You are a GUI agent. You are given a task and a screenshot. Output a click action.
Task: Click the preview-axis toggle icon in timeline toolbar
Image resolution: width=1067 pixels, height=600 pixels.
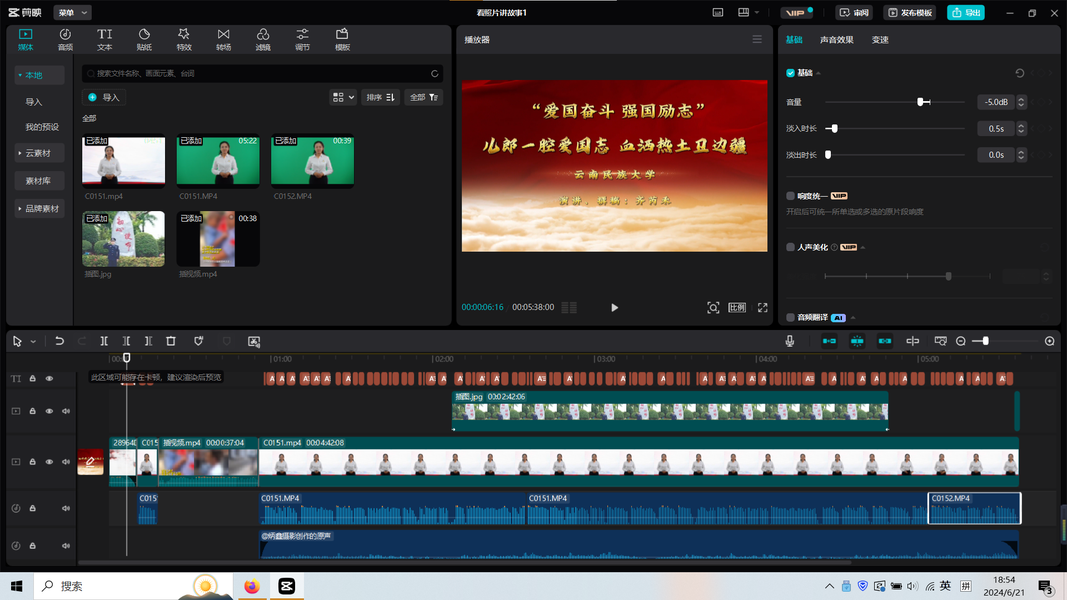coord(913,341)
